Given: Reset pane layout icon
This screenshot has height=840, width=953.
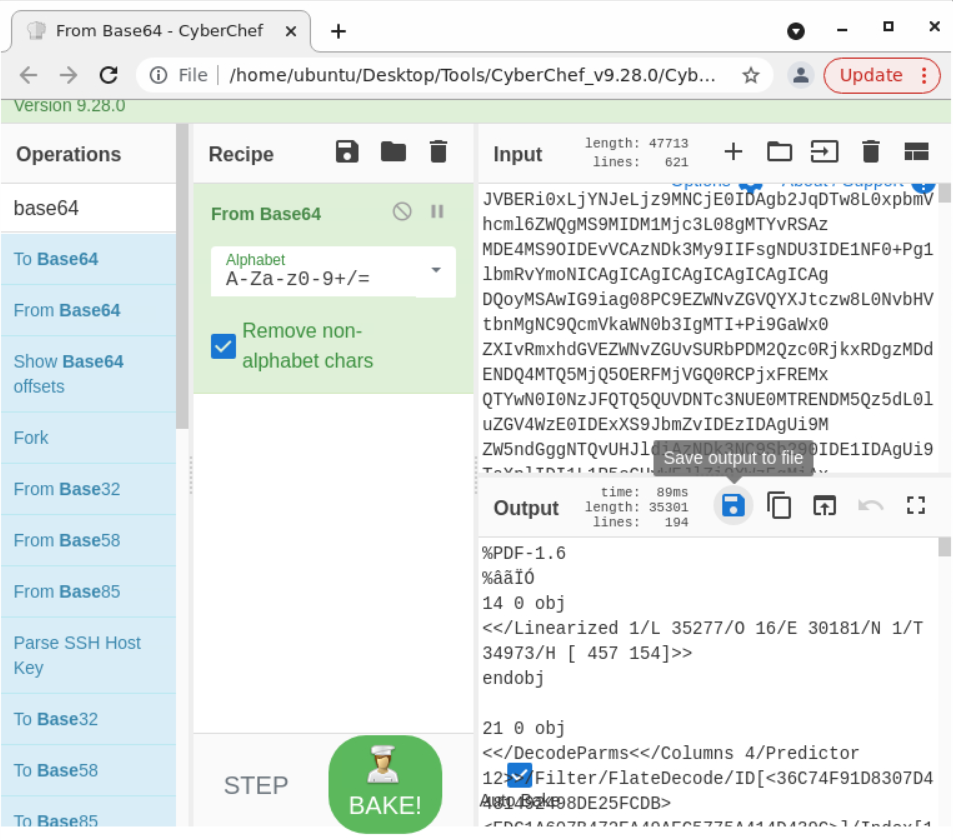Looking at the screenshot, I should [916, 152].
